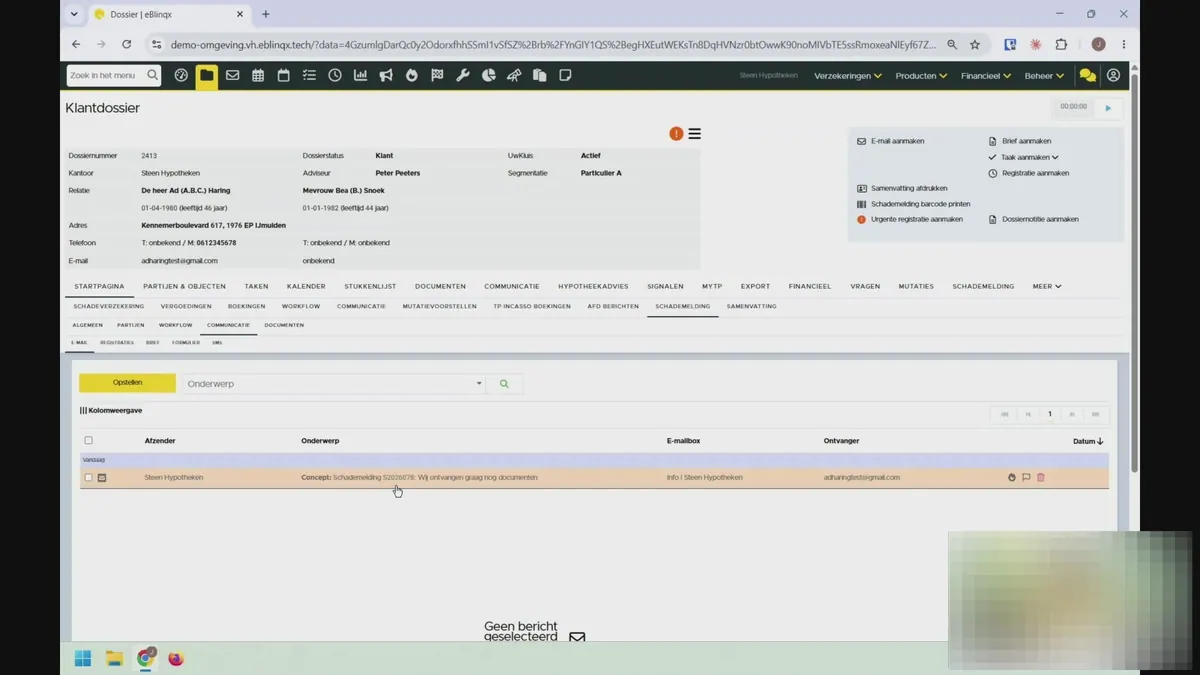1200x675 pixels.
Task: Open the hamburger menu next to the orange alert
Action: tap(694, 134)
